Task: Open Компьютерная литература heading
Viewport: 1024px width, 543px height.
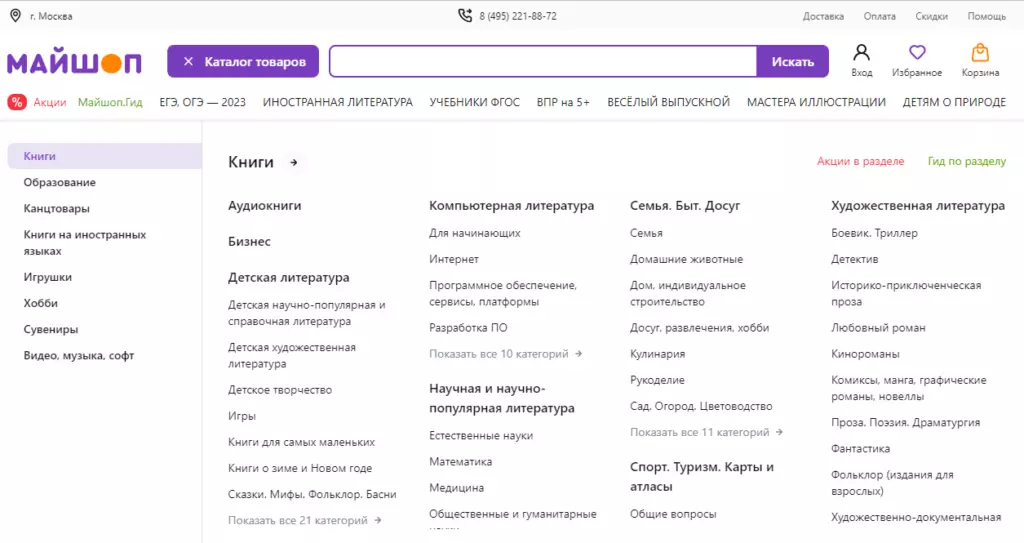Action: point(511,205)
